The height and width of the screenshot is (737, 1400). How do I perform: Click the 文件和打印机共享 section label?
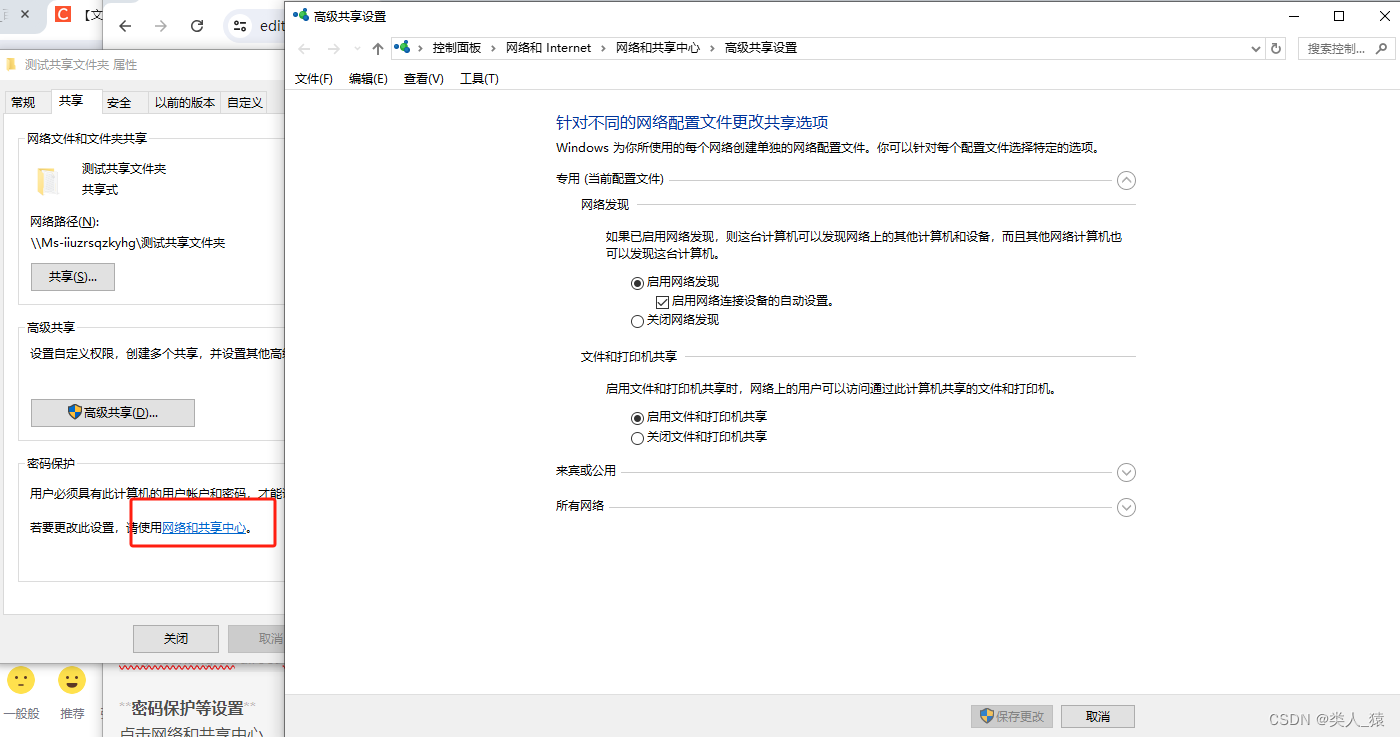pyautogui.click(x=629, y=356)
